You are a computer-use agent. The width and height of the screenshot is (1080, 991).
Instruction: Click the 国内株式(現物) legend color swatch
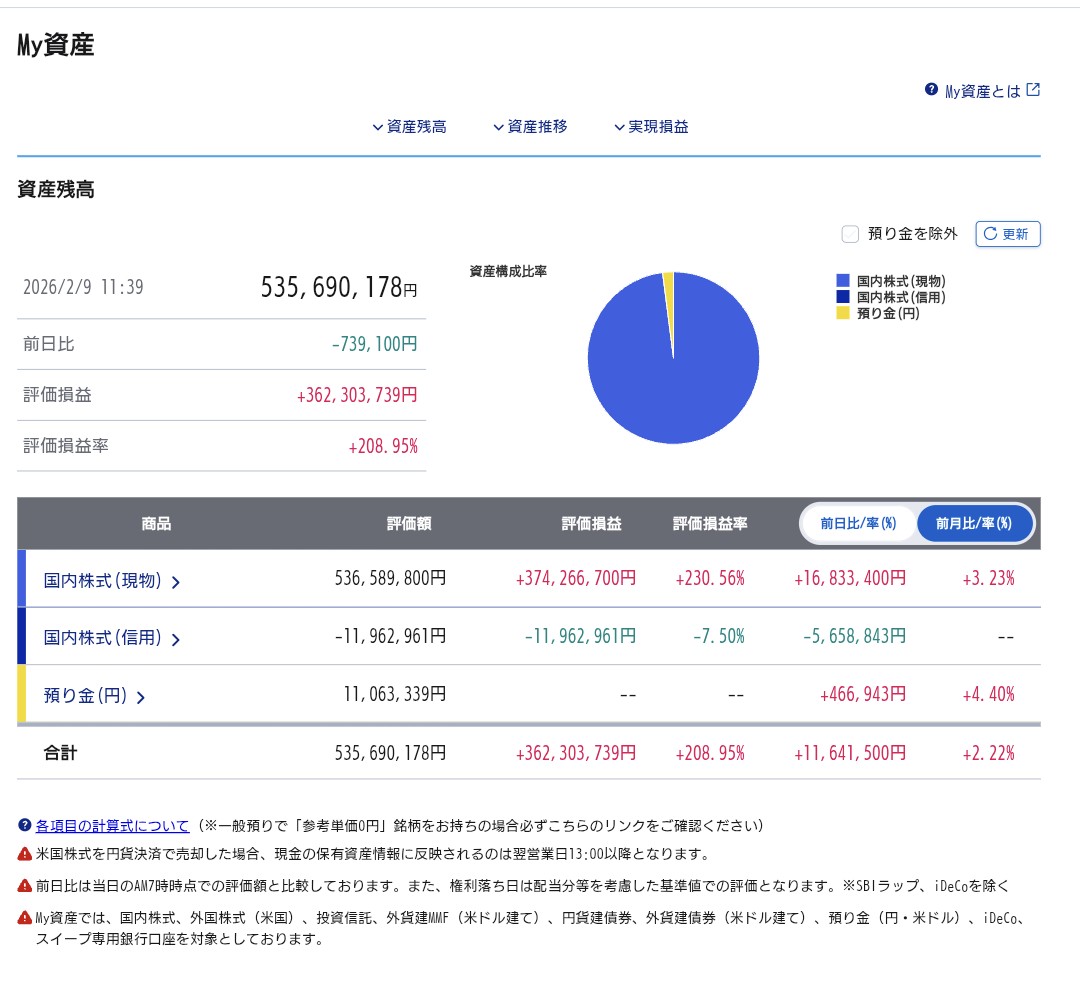click(x=843, y=281)
